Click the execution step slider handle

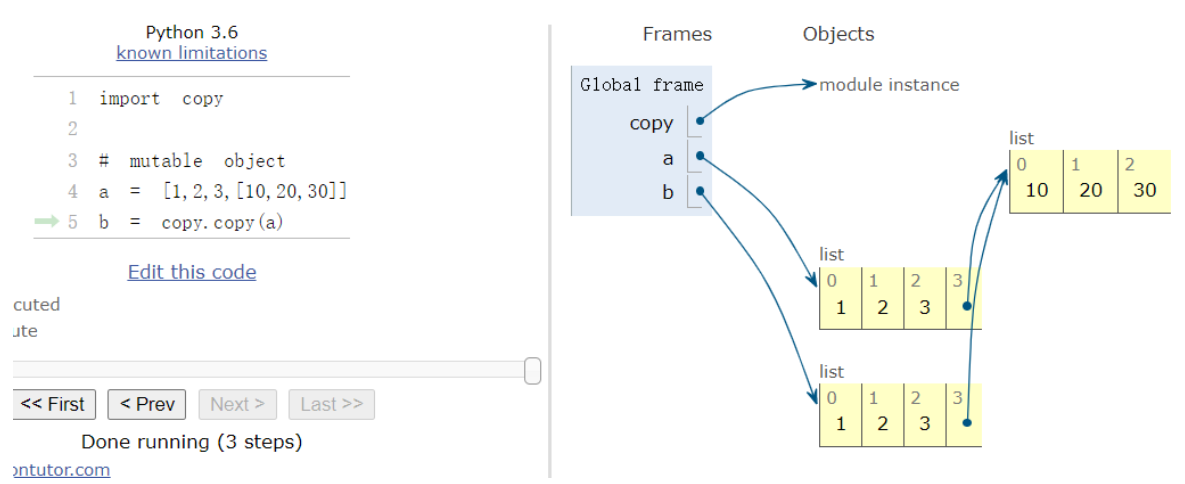tap(533, 371)
